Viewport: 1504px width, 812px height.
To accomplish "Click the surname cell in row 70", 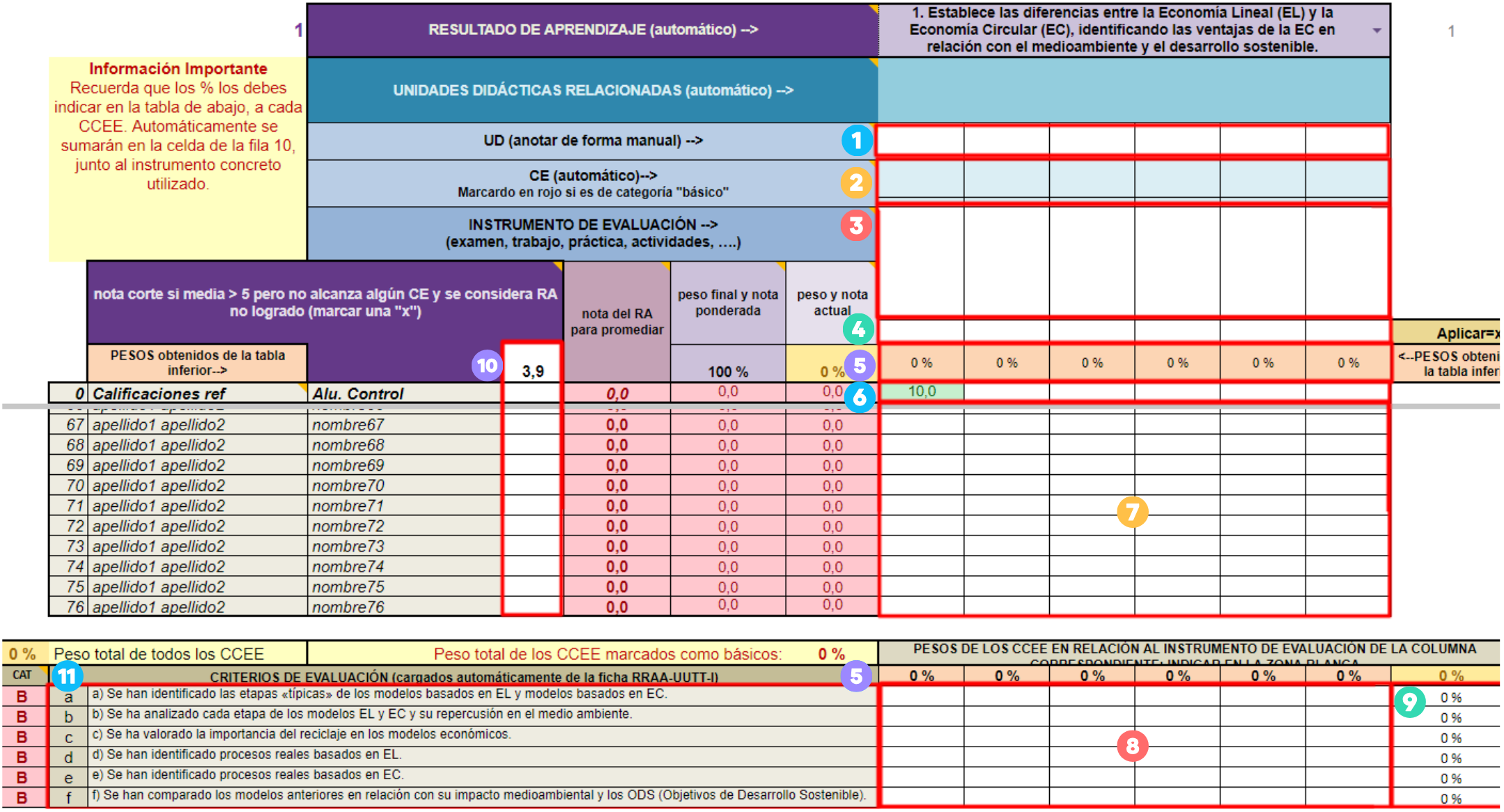I will [198, 485].
